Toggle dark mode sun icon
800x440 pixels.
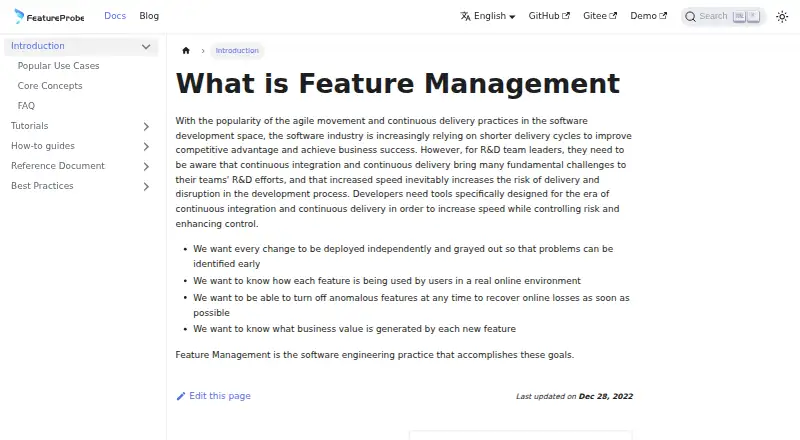pyautogui.click(x=782, y=17)
